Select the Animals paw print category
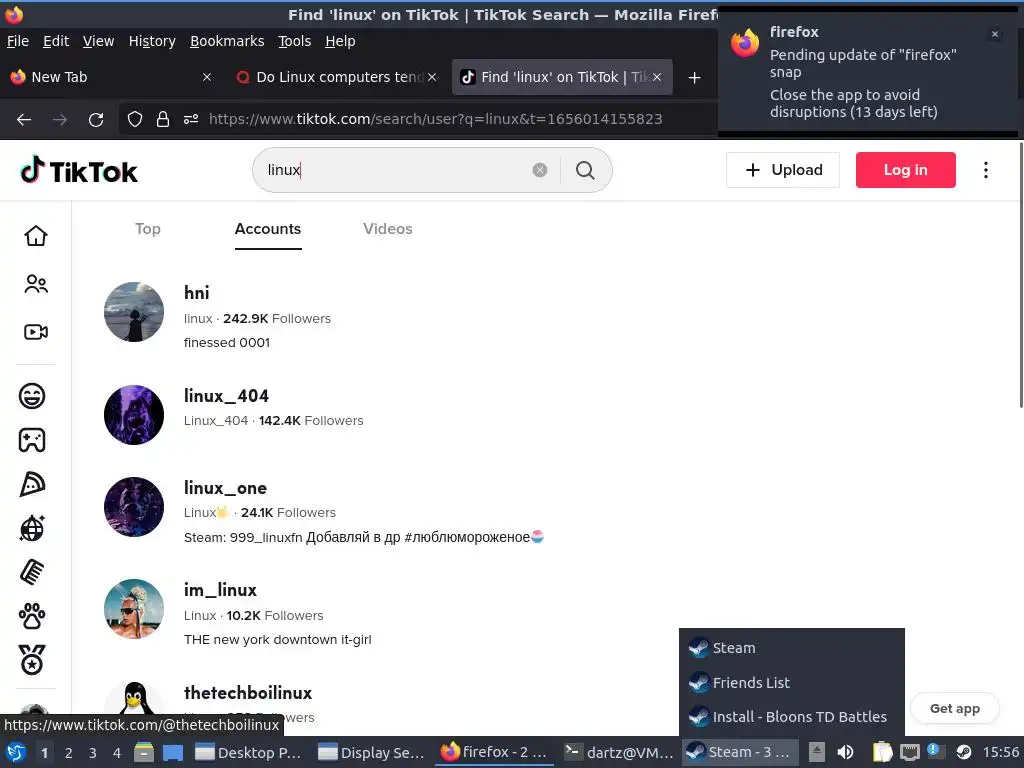The width and height of the screenshot is (1024, 768). [32, 616]
